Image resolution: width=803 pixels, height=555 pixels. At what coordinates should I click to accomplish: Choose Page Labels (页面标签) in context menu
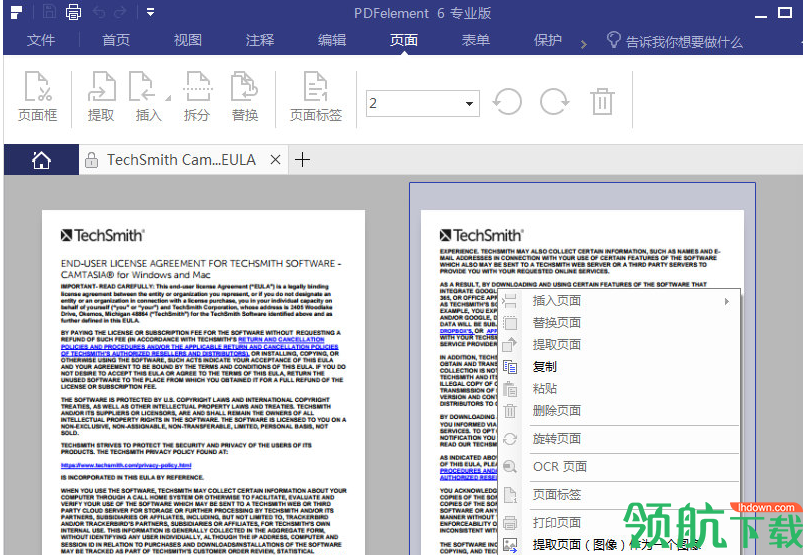point(620,495)
